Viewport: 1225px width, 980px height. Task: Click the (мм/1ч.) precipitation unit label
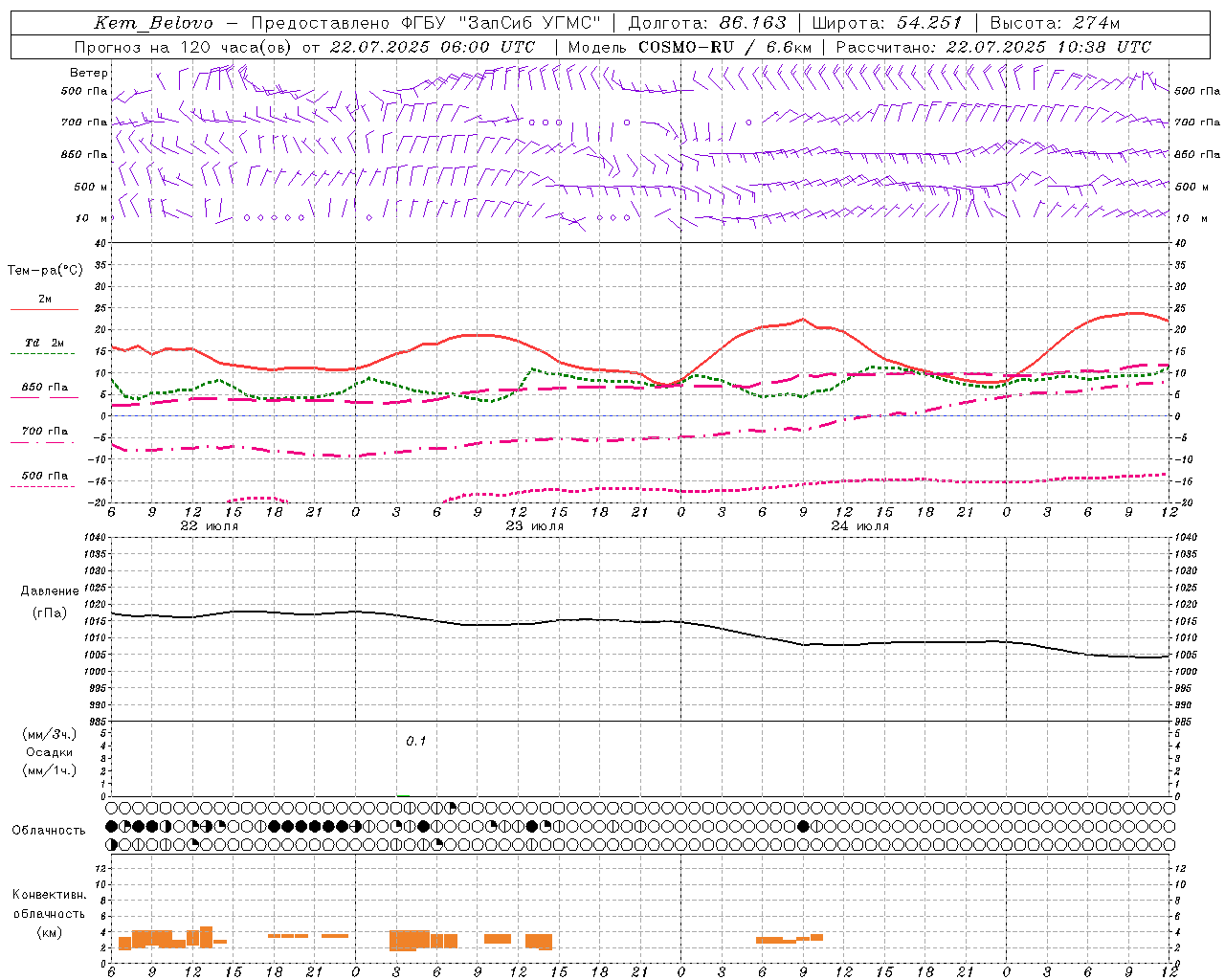point(50,770)
